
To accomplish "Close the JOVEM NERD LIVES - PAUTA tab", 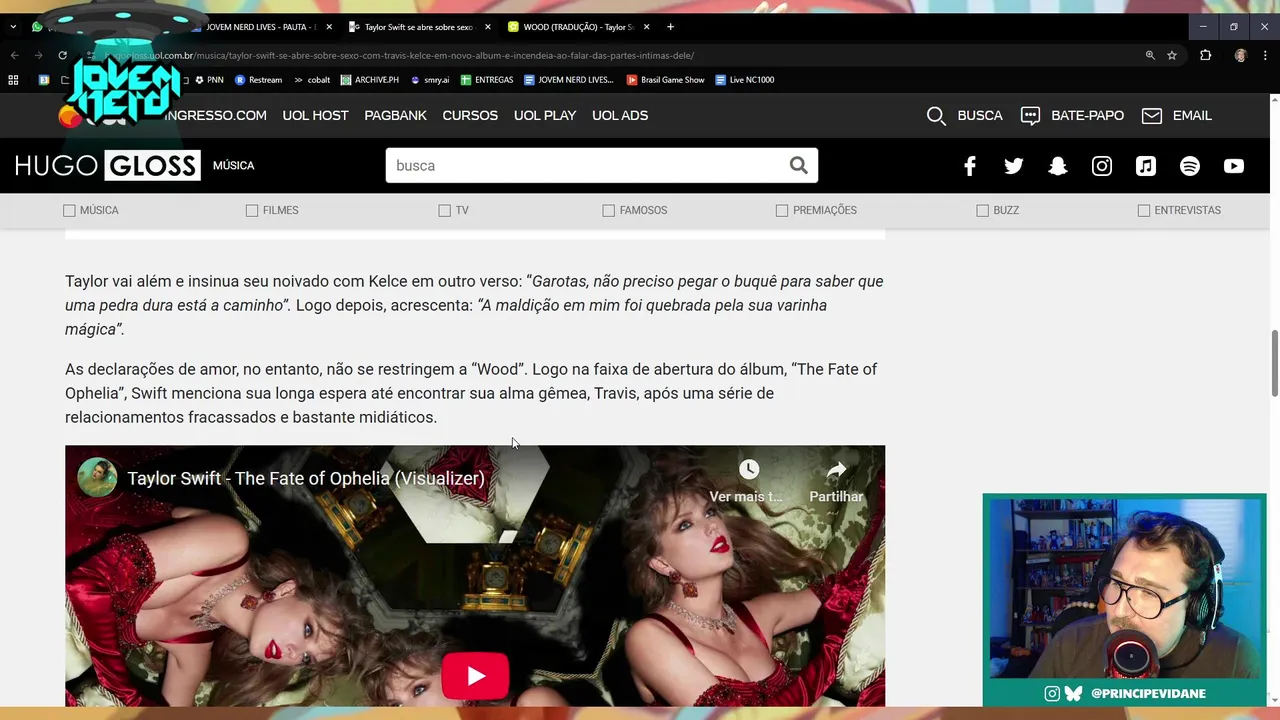I will tap(328, 27).
